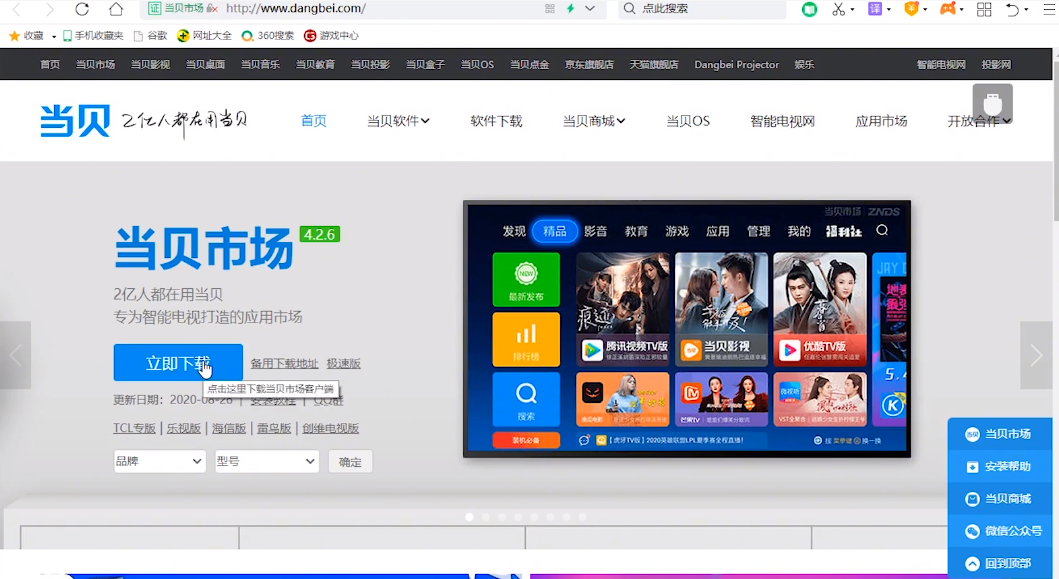
Task: Click the browser home icon
Action: click(116, 9)
